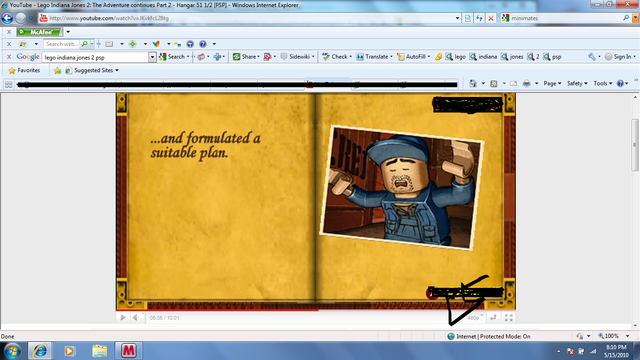Click the McAfee SiteAdvisor button
Image resolution: width=640 pixels, height=360 pixels.
[39, 32]
